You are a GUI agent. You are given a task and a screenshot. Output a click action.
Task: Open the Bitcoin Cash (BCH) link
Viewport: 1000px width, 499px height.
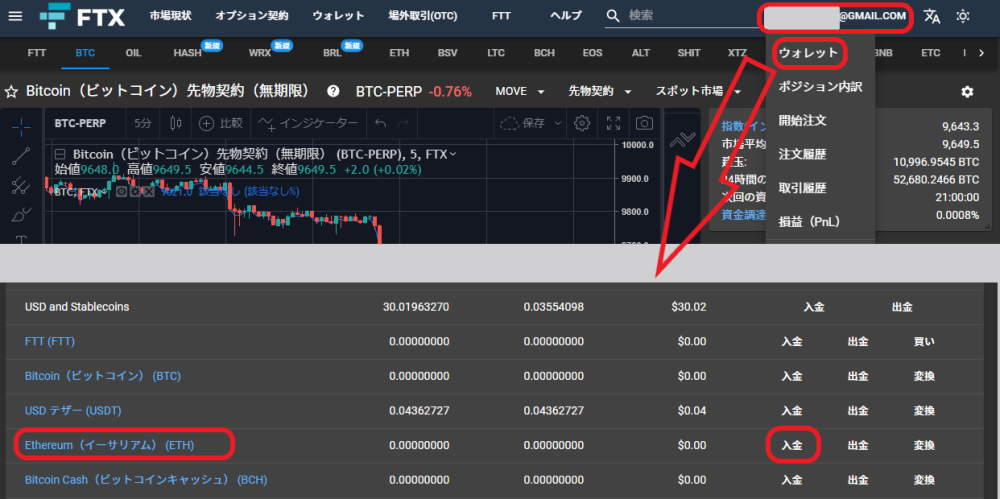146,479
